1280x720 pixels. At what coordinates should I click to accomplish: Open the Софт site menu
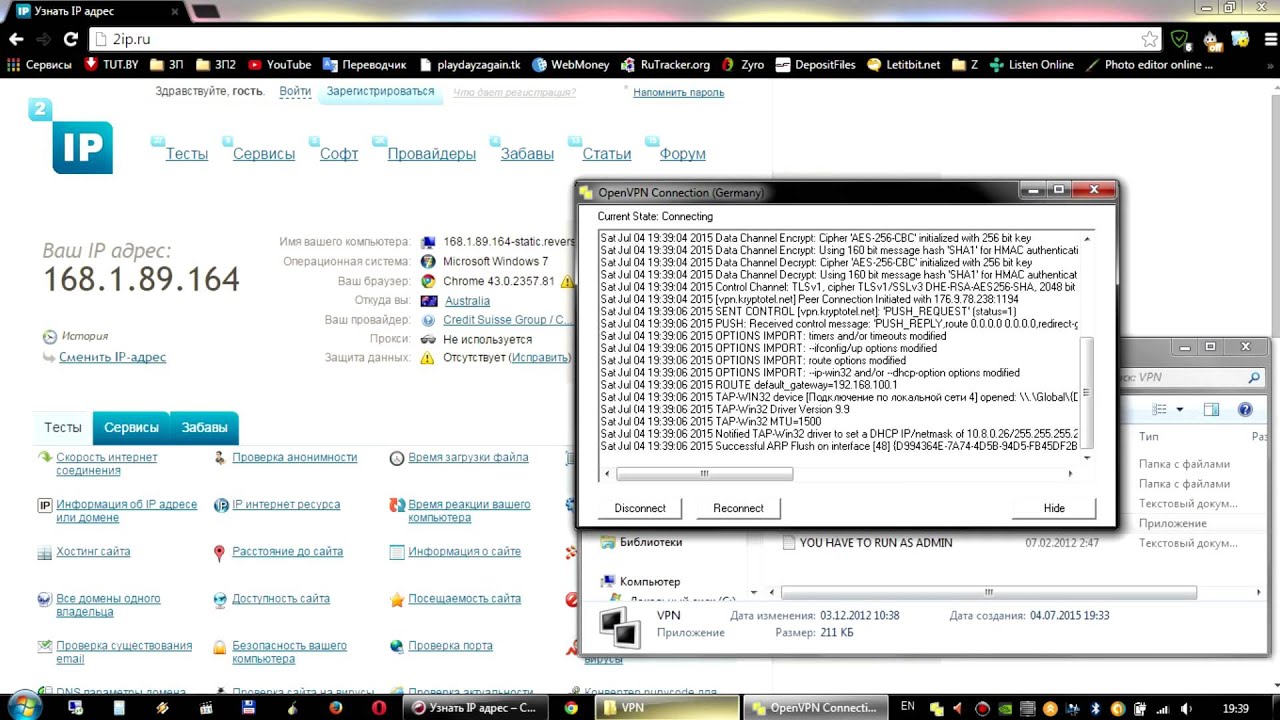[339, 153]
